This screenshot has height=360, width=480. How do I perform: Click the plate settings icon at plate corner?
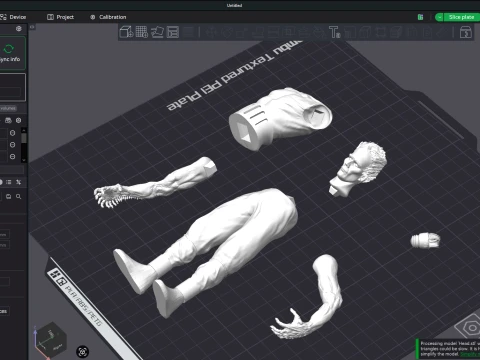(x=472, y=328)
